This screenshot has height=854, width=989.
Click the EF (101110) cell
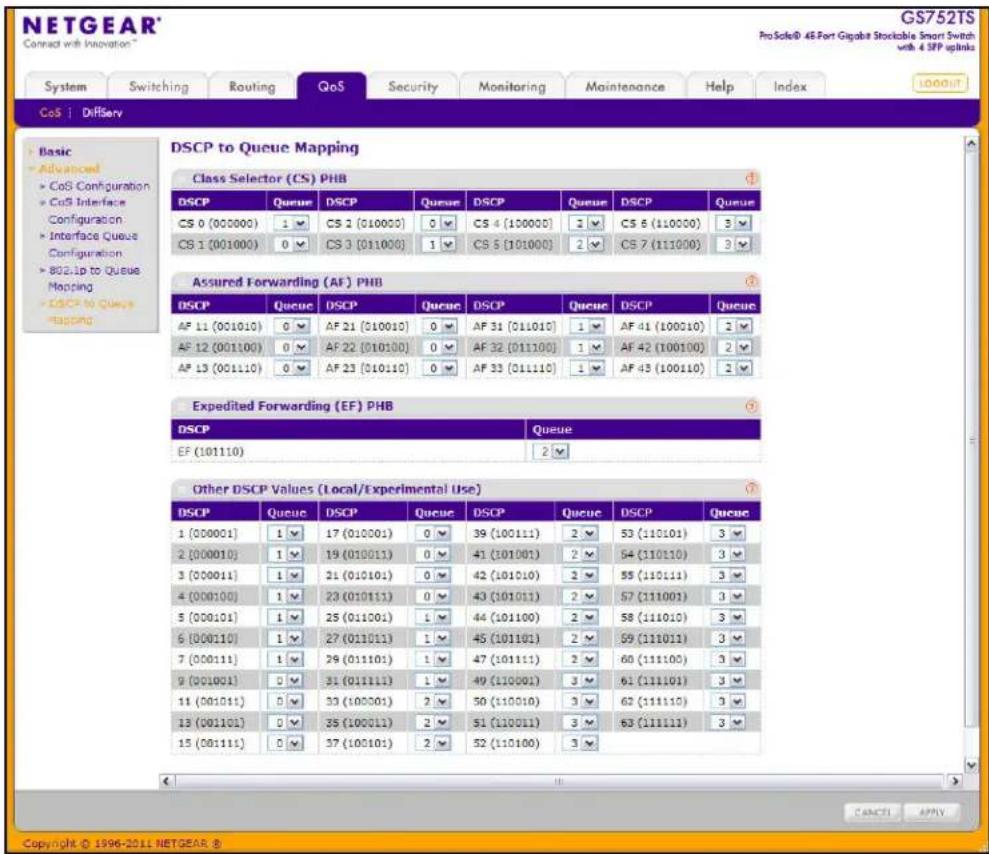click(348, 452)
